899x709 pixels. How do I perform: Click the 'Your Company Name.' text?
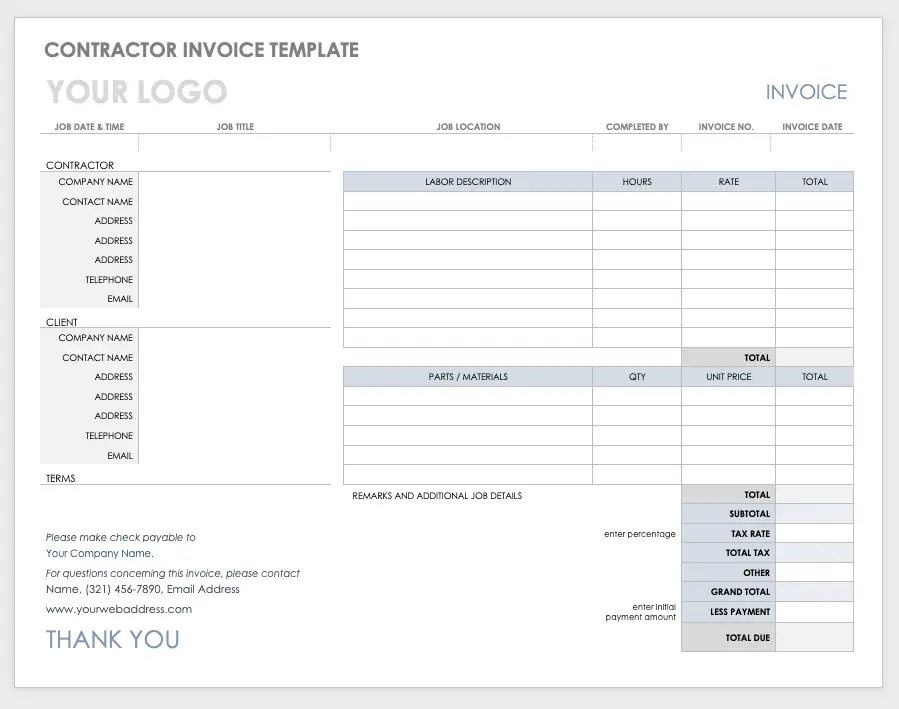coord(100,554)
